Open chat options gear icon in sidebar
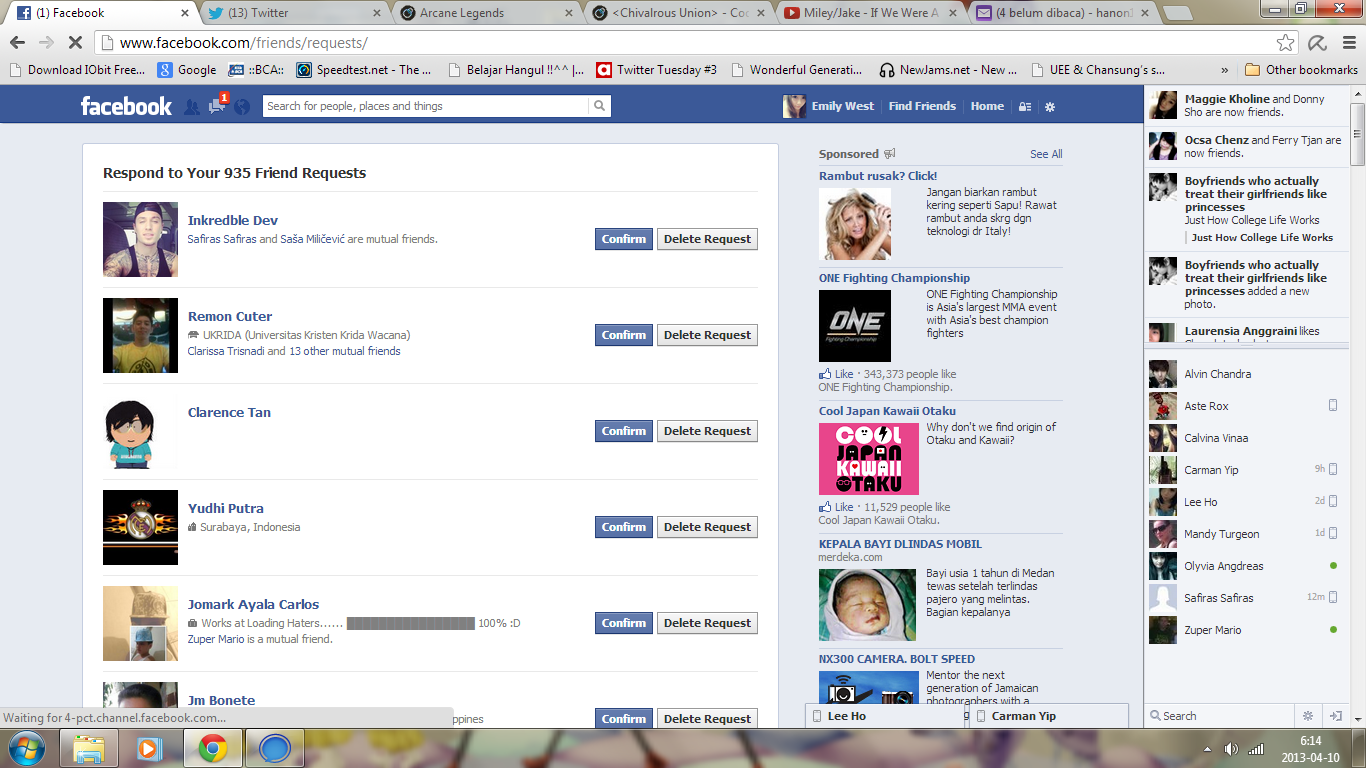The image size is (1366, 768). 1307,716
